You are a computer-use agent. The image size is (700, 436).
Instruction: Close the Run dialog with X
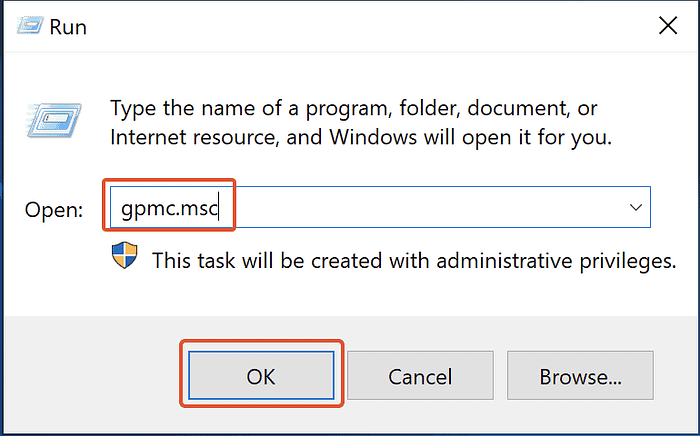point(667,26)
